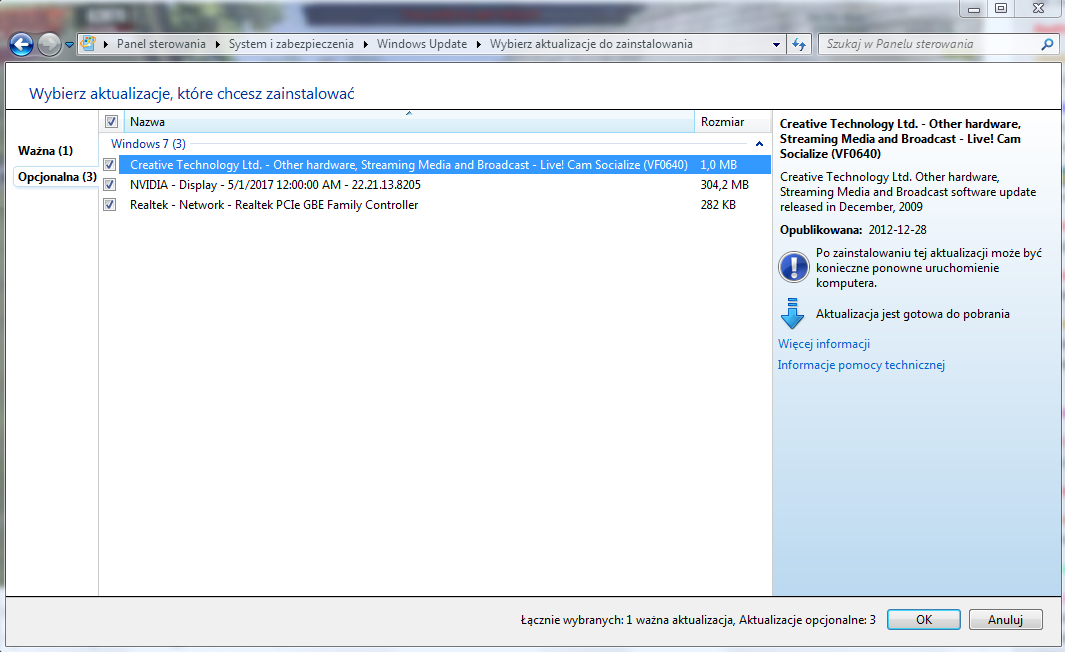Image resolution: width=1065 pixels, height=652 pixels.
Task: Expand arrow after 'System i zabezpieczenia'
Action: click(x=365, y=45)
